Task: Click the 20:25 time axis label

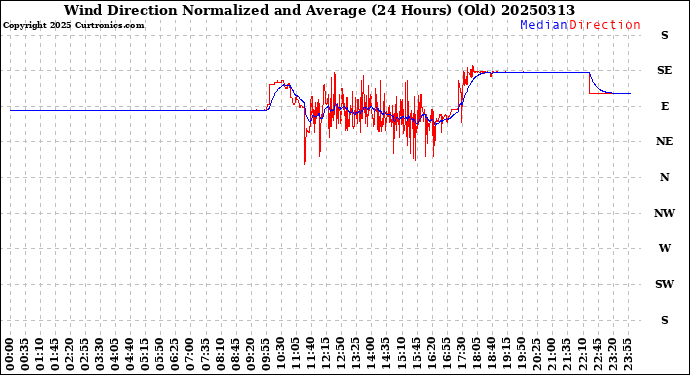Action: point(536,354)
